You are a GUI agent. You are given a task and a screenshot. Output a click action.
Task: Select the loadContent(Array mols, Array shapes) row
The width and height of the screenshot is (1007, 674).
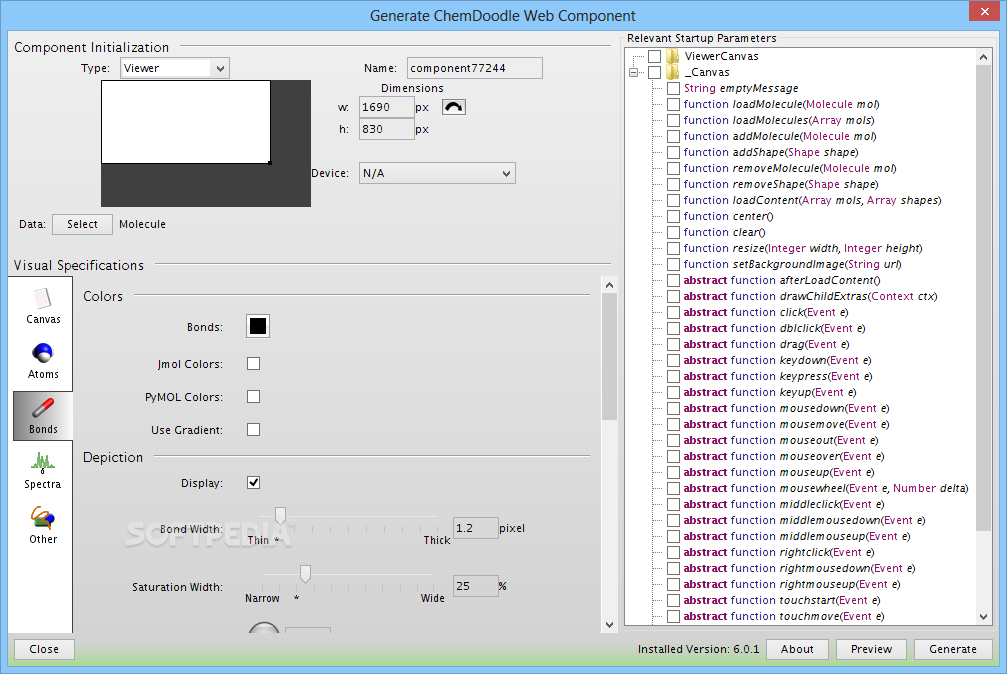point(812,200)
